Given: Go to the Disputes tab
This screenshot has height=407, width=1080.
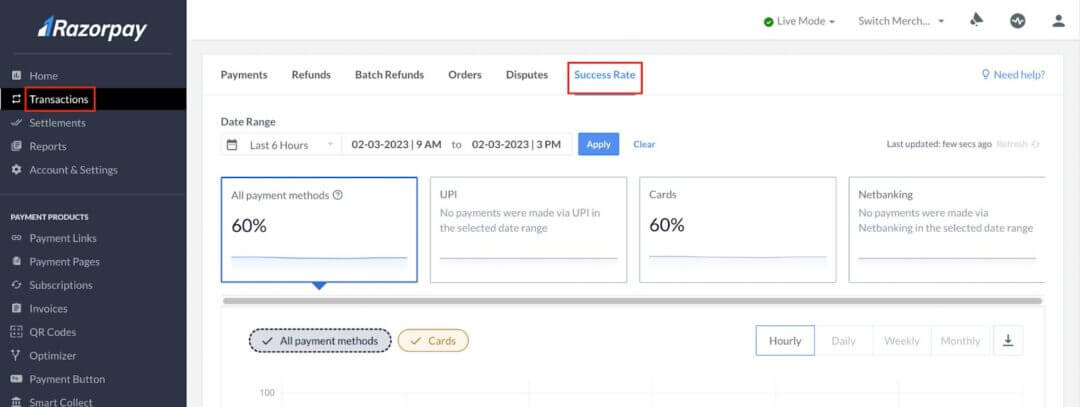Looking at the screenshot, I should [527, 75].
